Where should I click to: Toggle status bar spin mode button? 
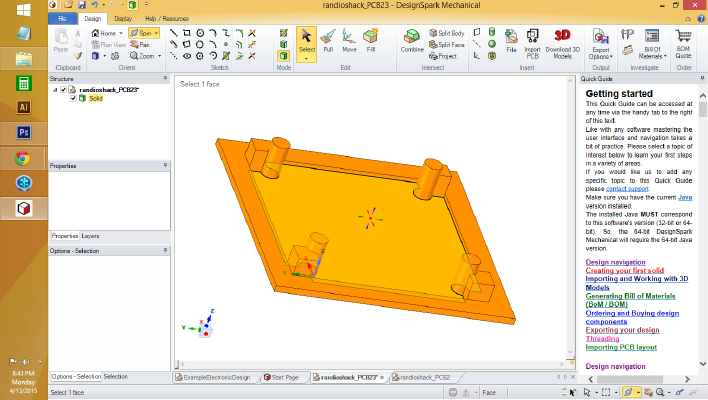628,392
